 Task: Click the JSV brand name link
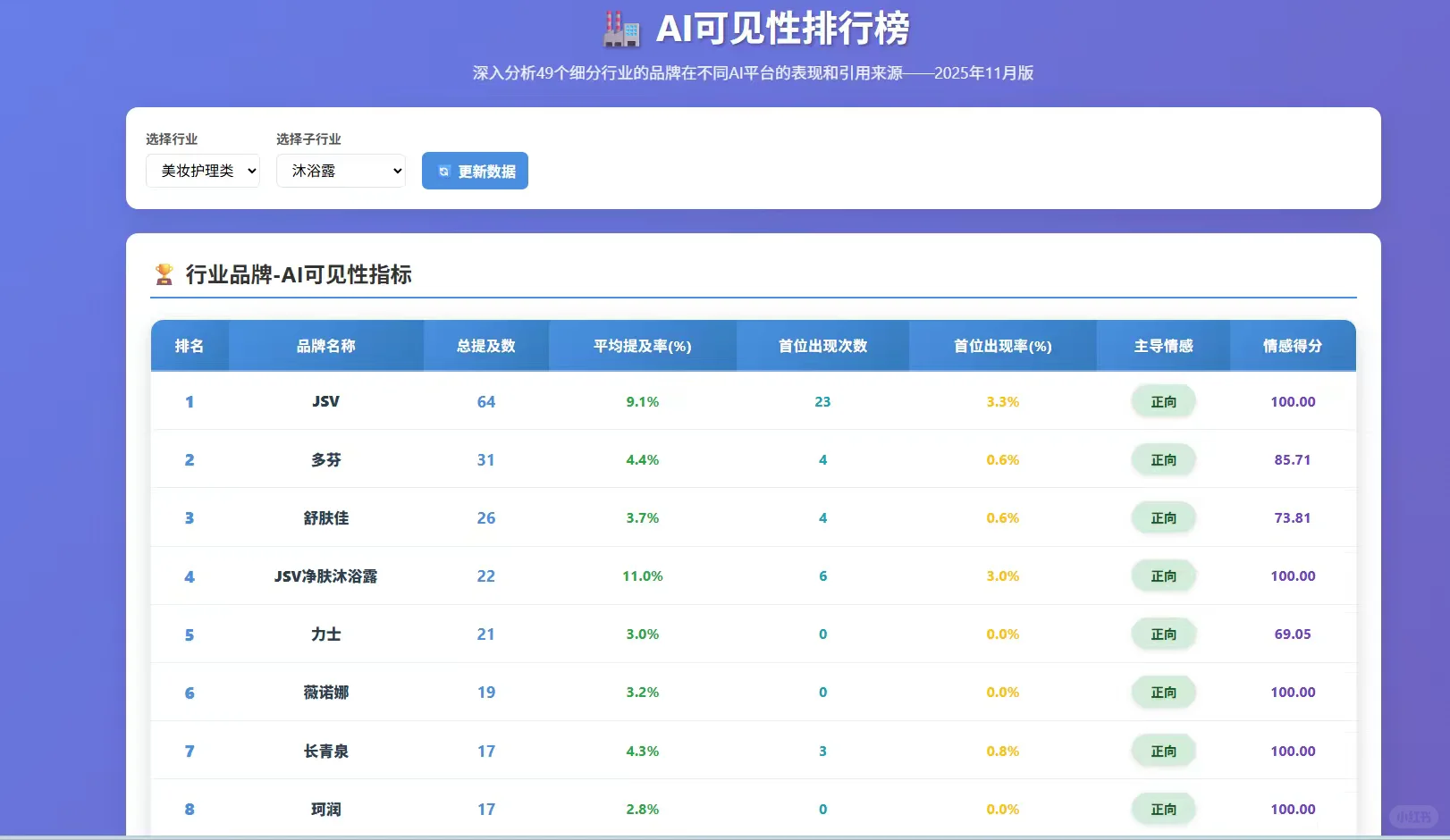[325, 401]
